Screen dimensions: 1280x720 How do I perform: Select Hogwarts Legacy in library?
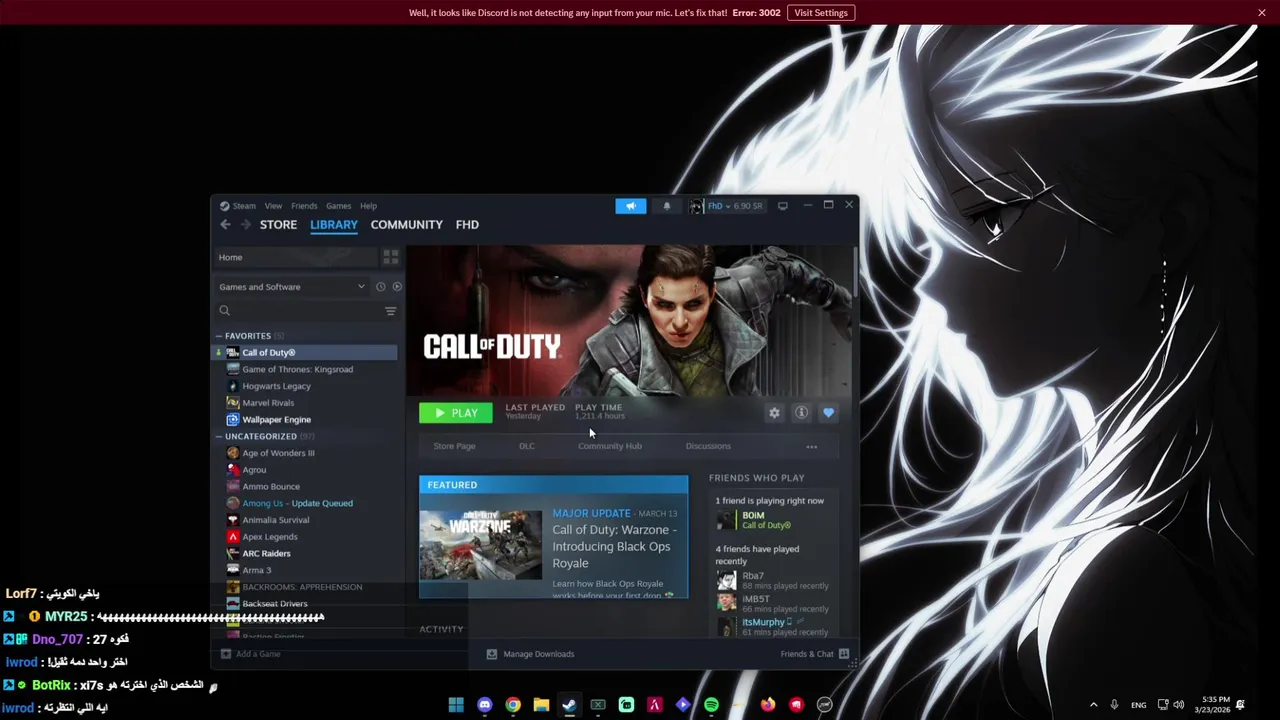click(276, 386)
